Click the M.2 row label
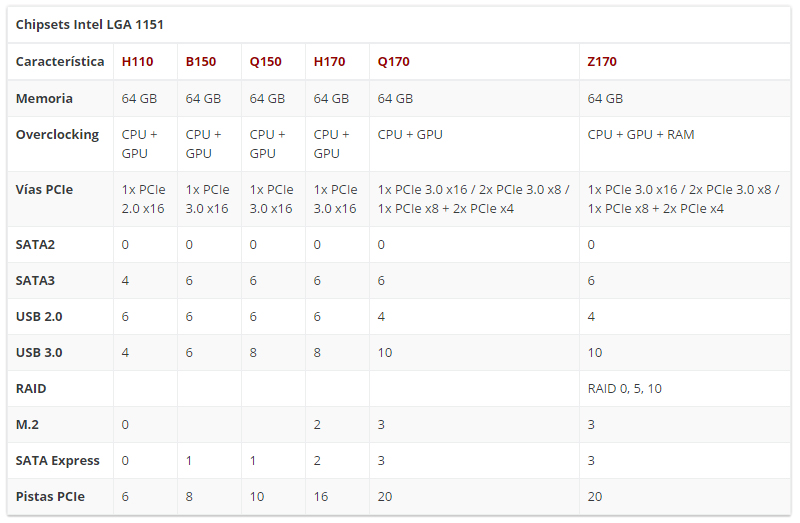The height and width of the screenshot is (523, 800). [27, 425]
